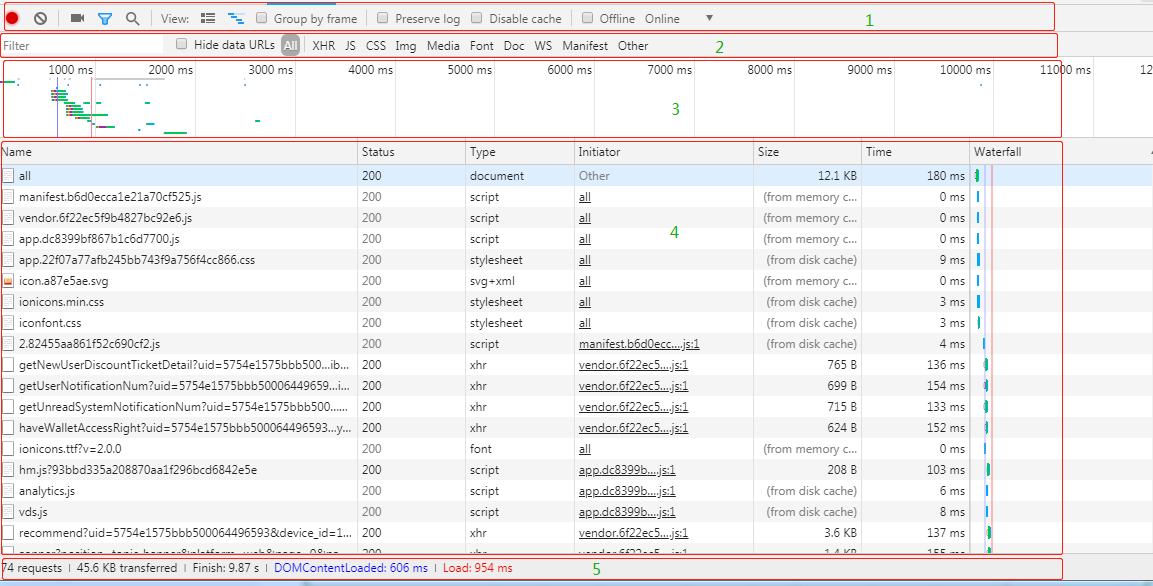Focus the Filter text field

tap(82, 46)
